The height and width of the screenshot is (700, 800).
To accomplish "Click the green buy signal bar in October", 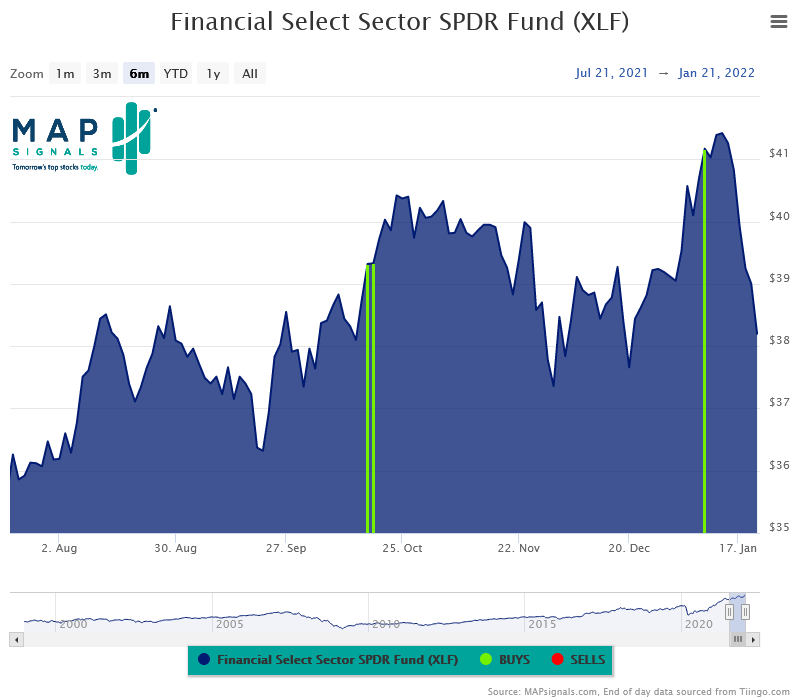I will tap(370, 400).
